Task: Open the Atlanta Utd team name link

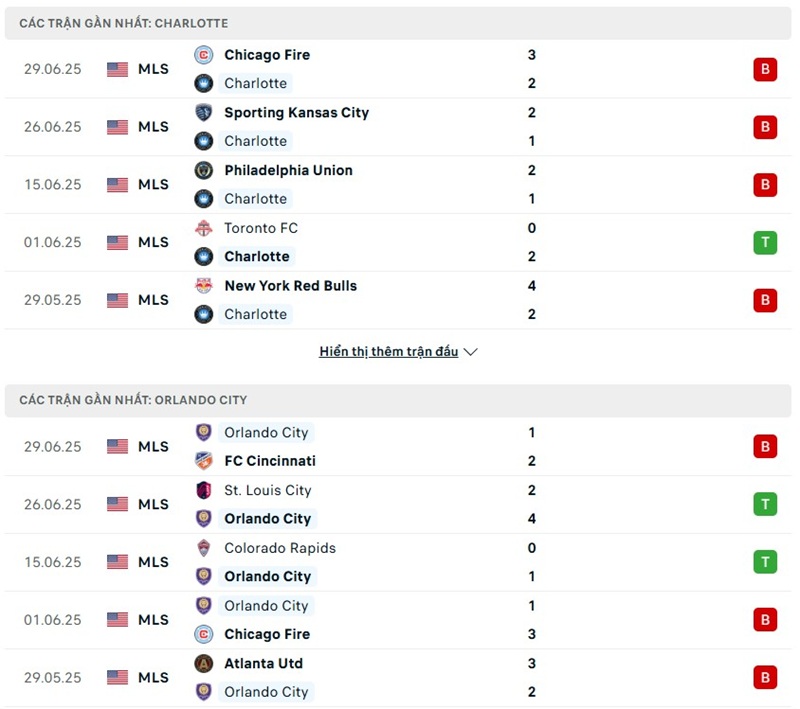Action: tap(263, 663)
